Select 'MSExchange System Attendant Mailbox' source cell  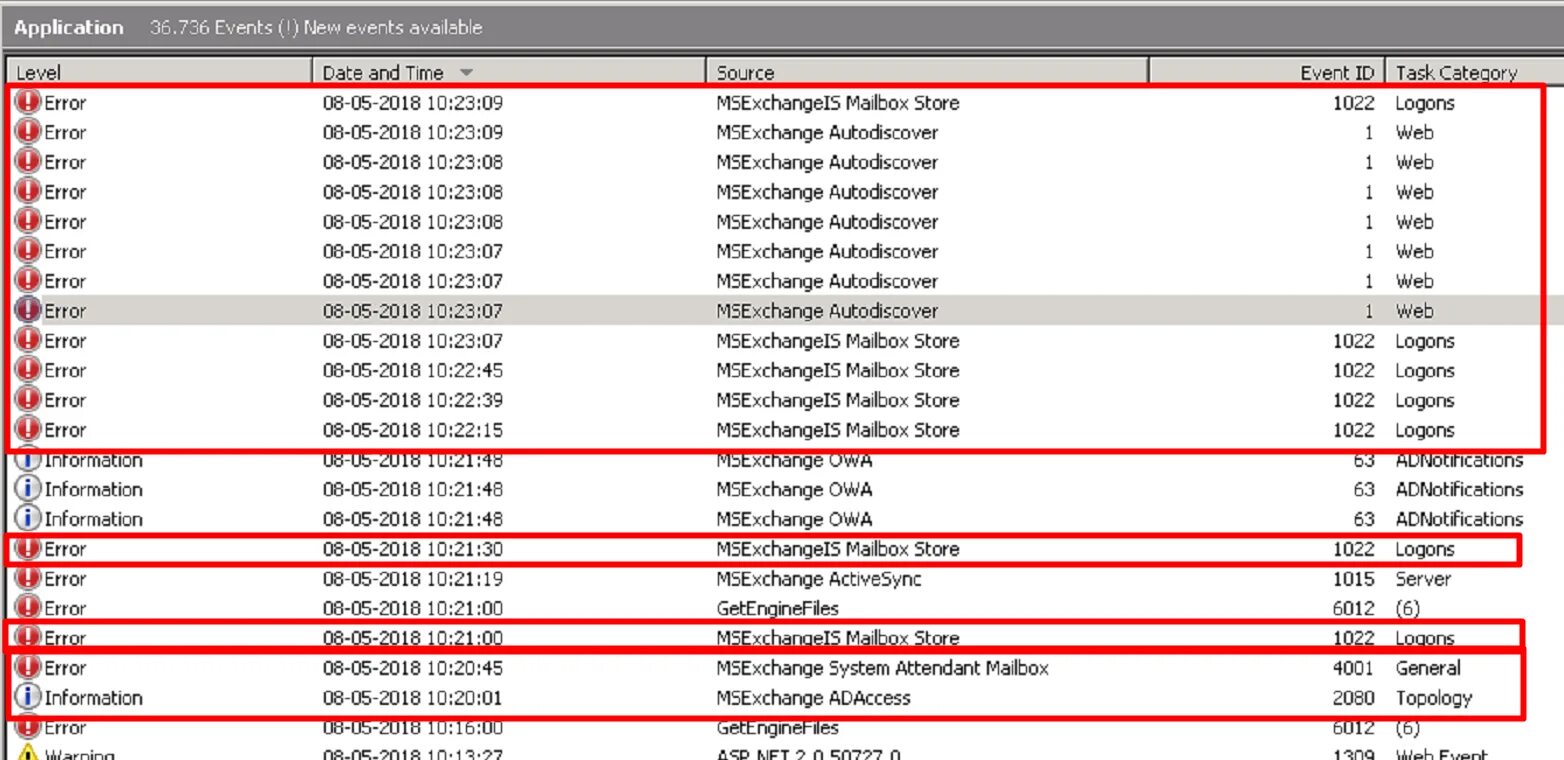point(882,668)
